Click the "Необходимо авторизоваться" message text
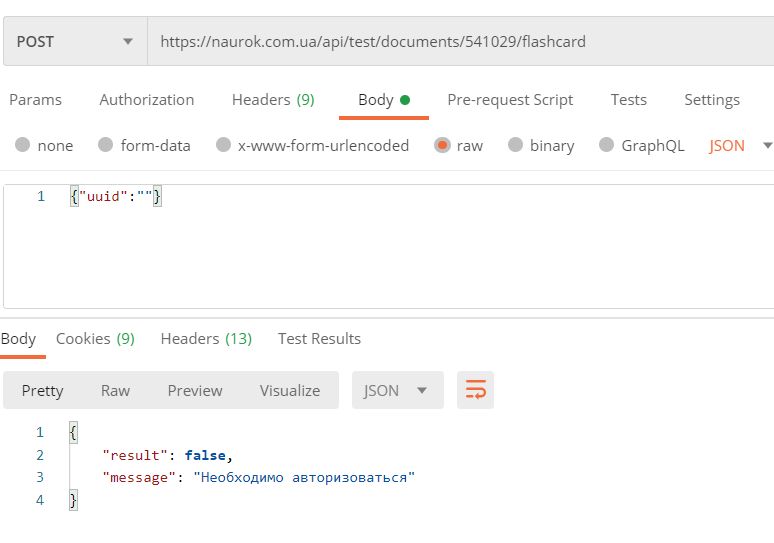 click(x=304, y=477)
